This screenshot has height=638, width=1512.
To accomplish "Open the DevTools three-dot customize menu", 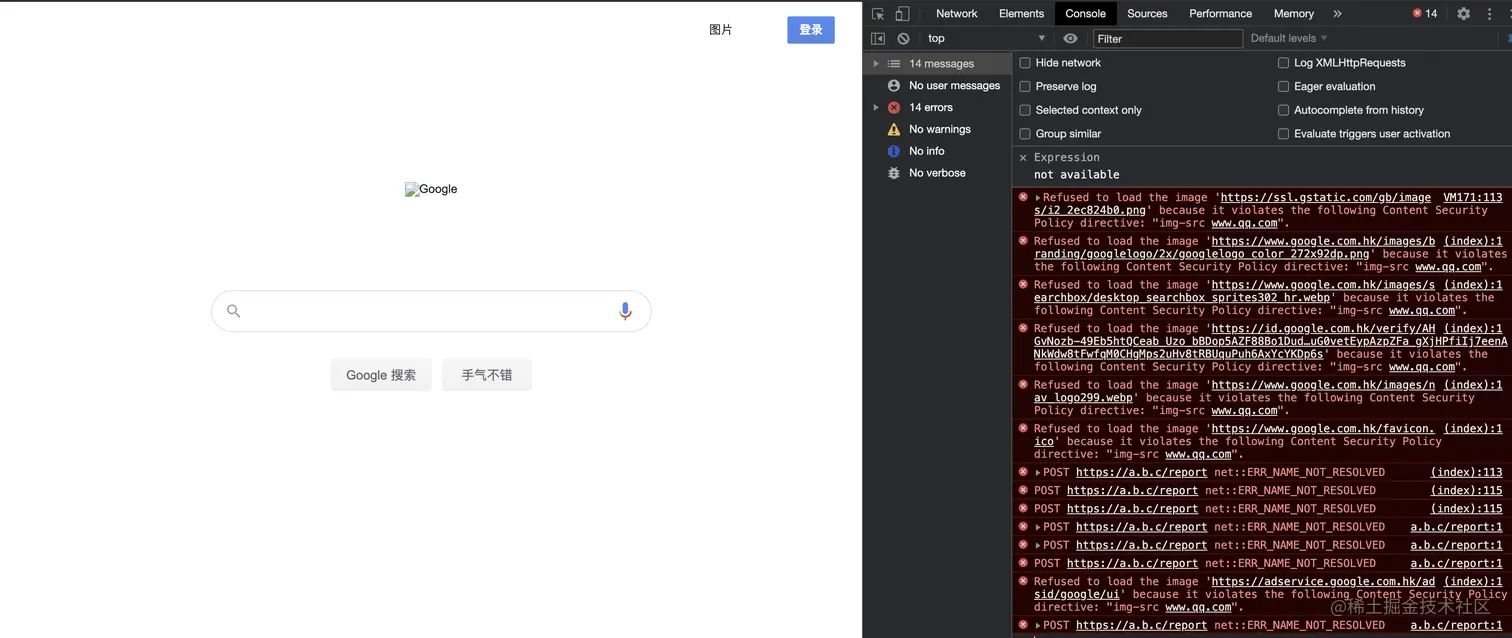I will [x=1490, y=14].
